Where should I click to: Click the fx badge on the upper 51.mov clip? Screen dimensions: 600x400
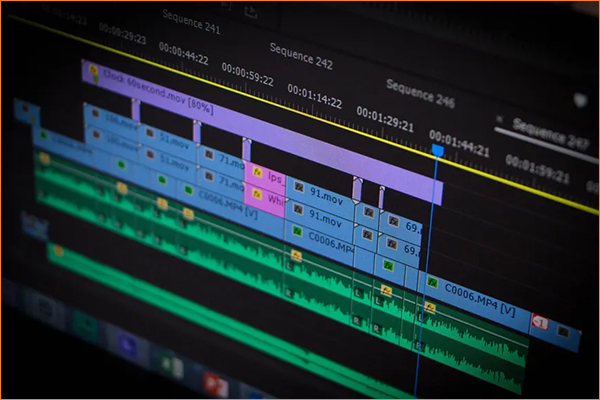150,133
